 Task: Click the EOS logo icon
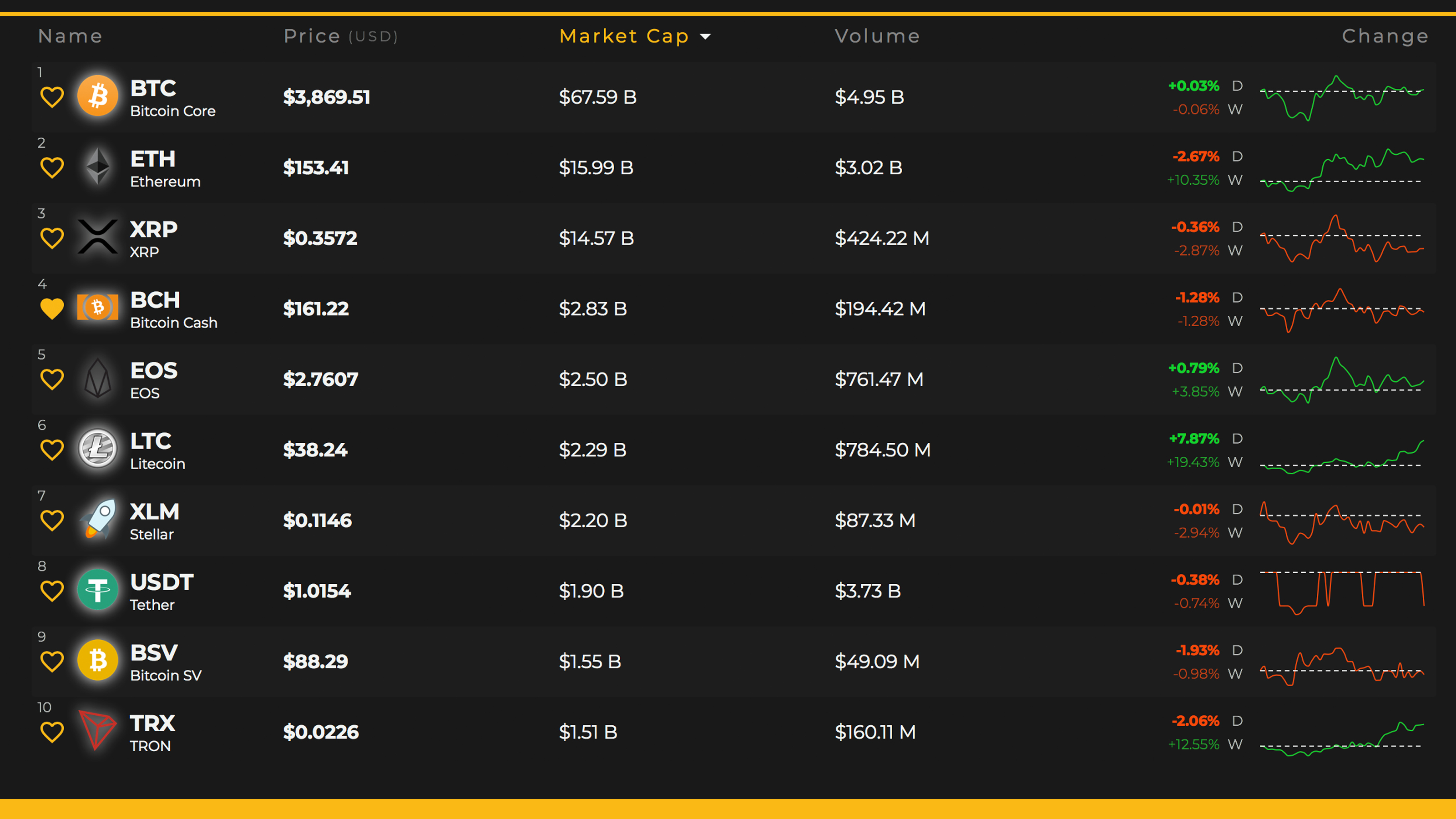98,378
